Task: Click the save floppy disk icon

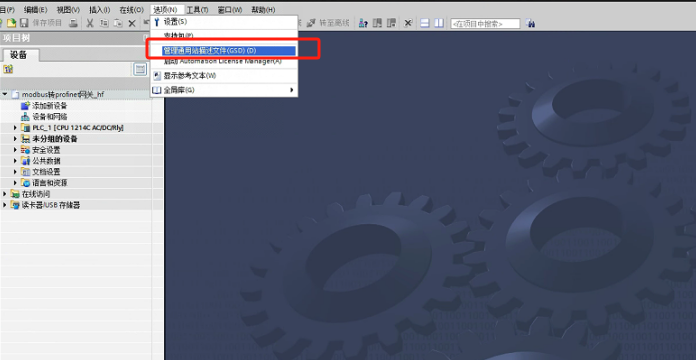Action: click(24, 23)
